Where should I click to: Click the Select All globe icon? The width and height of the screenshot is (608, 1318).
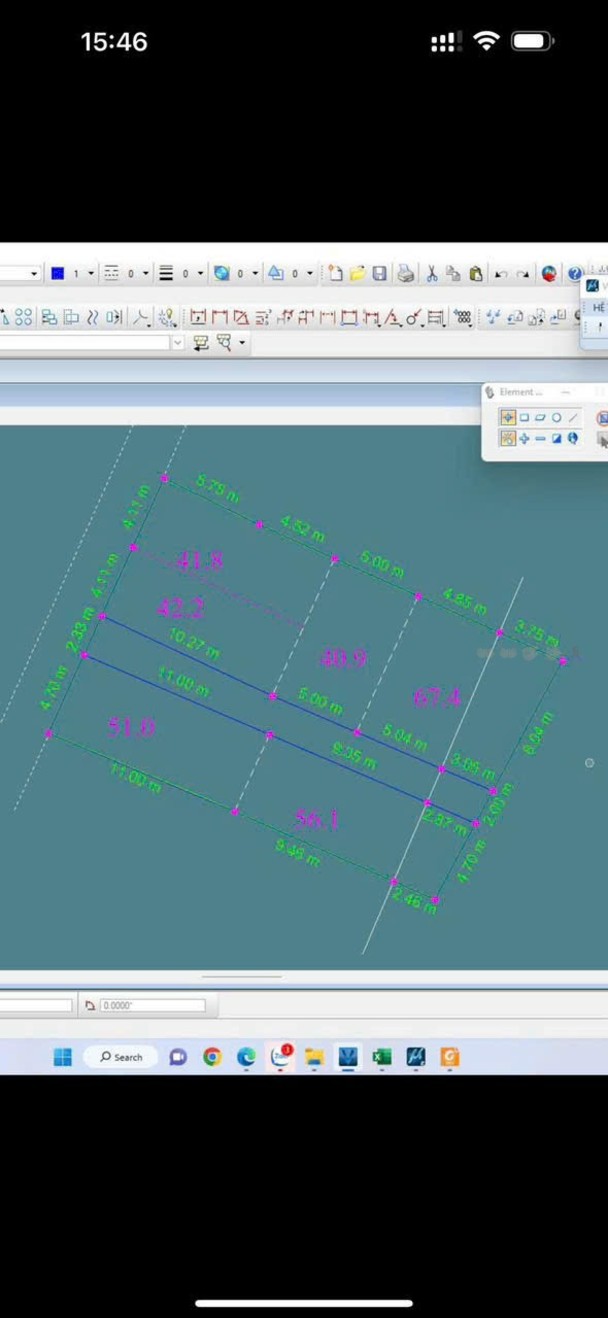[573, 438]
